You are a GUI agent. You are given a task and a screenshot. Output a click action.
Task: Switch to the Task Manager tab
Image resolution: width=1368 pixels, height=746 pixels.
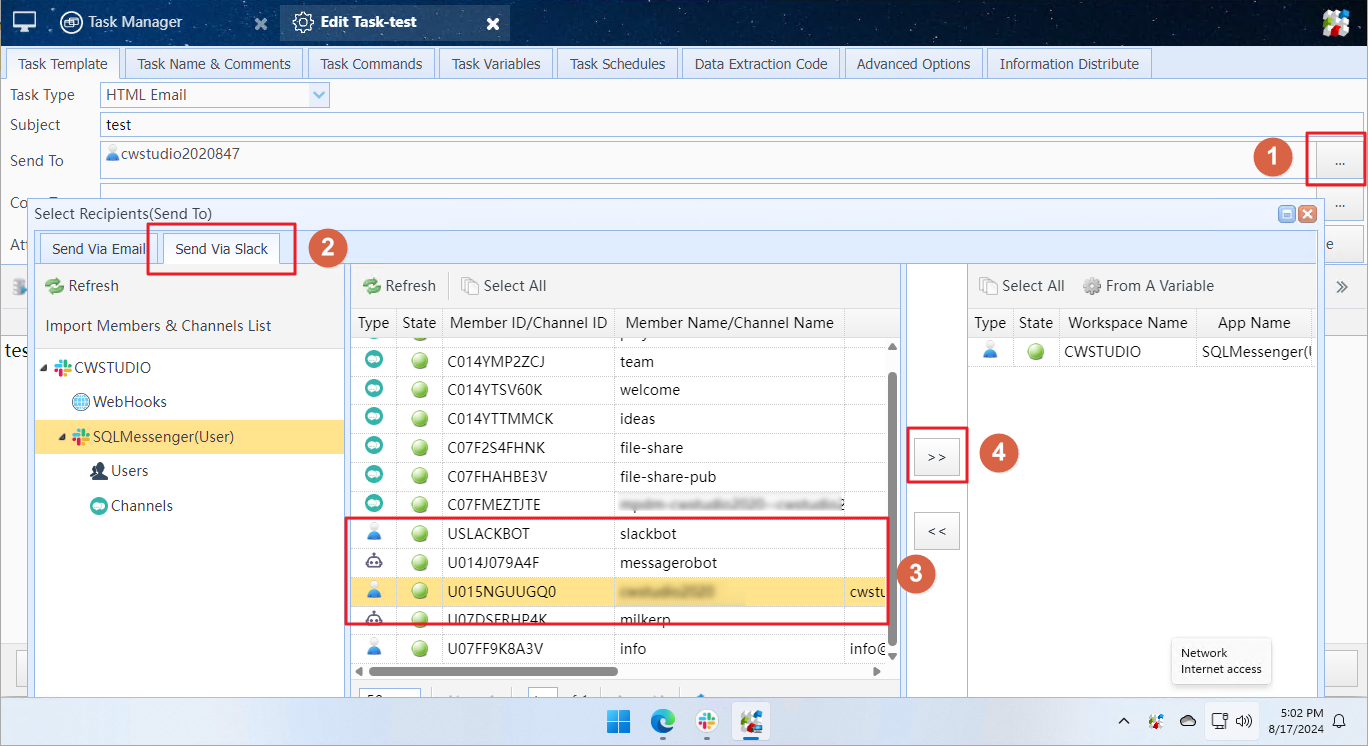coord(135,21)
